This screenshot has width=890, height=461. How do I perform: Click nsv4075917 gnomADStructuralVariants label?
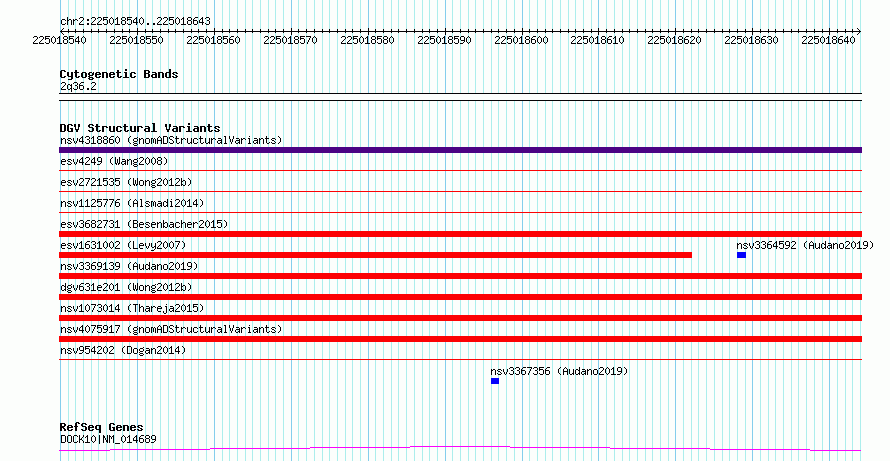click(x=171, y=329)
